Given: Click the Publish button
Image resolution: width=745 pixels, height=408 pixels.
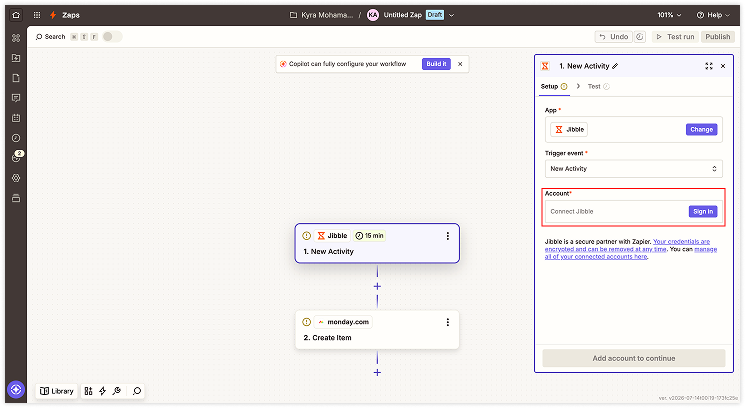Looking at the screenshot, I should pyautogui.click(x=717, y=37).
